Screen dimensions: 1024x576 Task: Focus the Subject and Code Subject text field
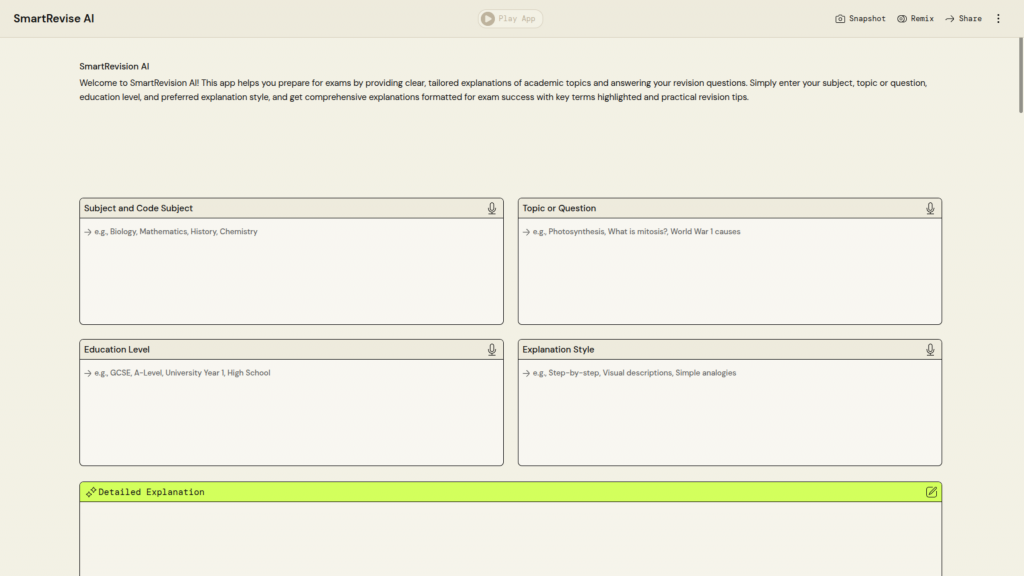tap(291, 271)
